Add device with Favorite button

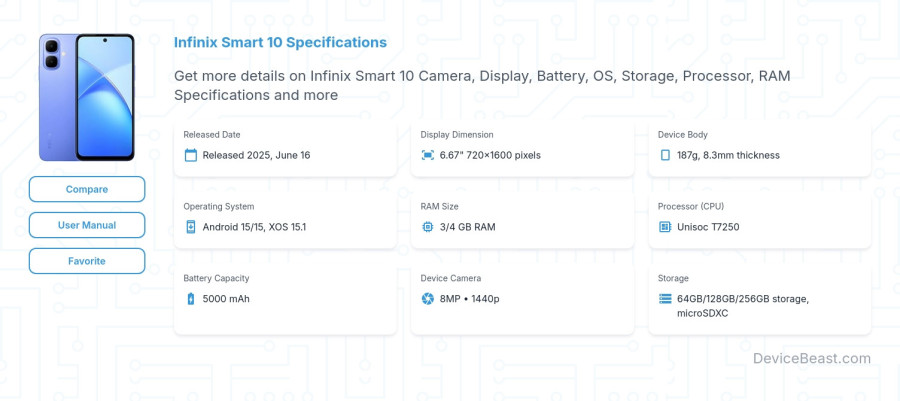[x=87, y=261]
